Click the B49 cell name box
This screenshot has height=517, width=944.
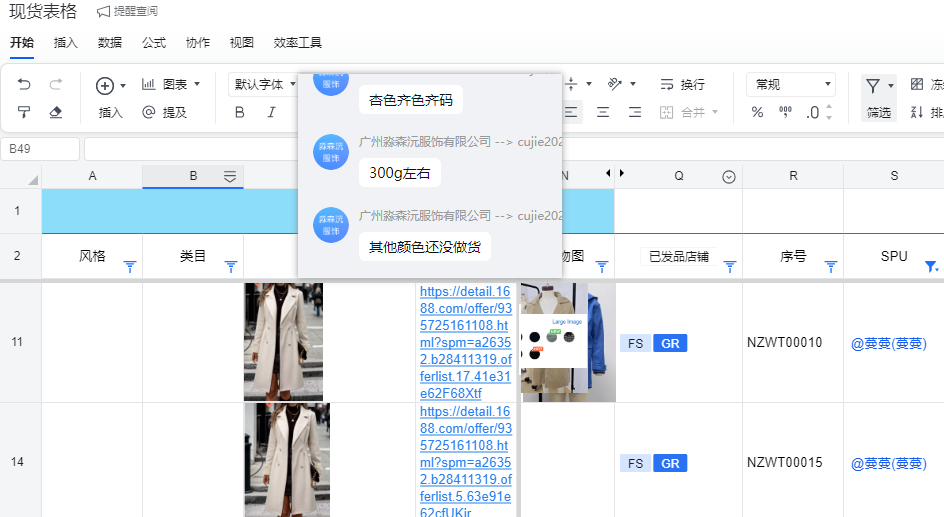pyautogui.click(x=40, y=149)
